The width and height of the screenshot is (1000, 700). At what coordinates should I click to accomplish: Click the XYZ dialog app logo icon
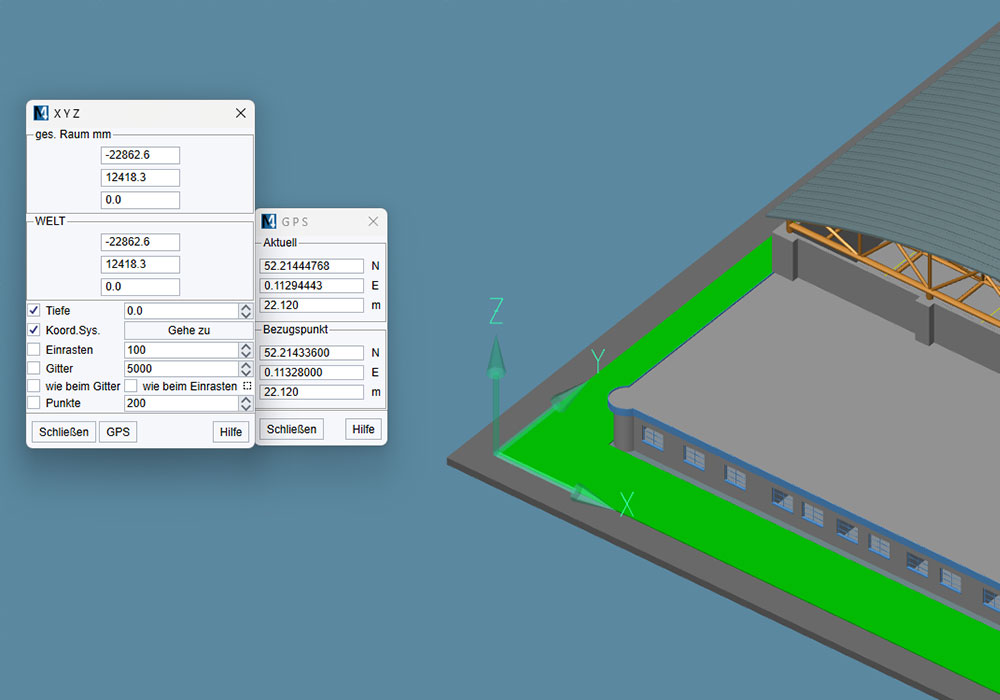coord(41,113)
